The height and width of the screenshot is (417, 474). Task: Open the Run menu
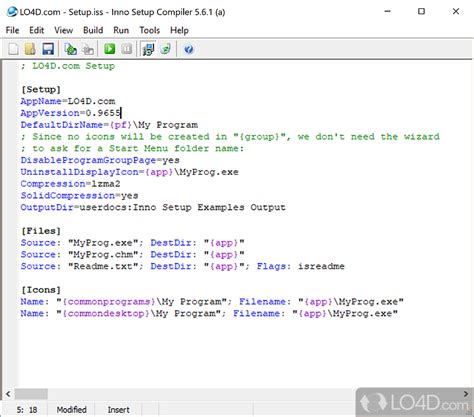point(121,30)
